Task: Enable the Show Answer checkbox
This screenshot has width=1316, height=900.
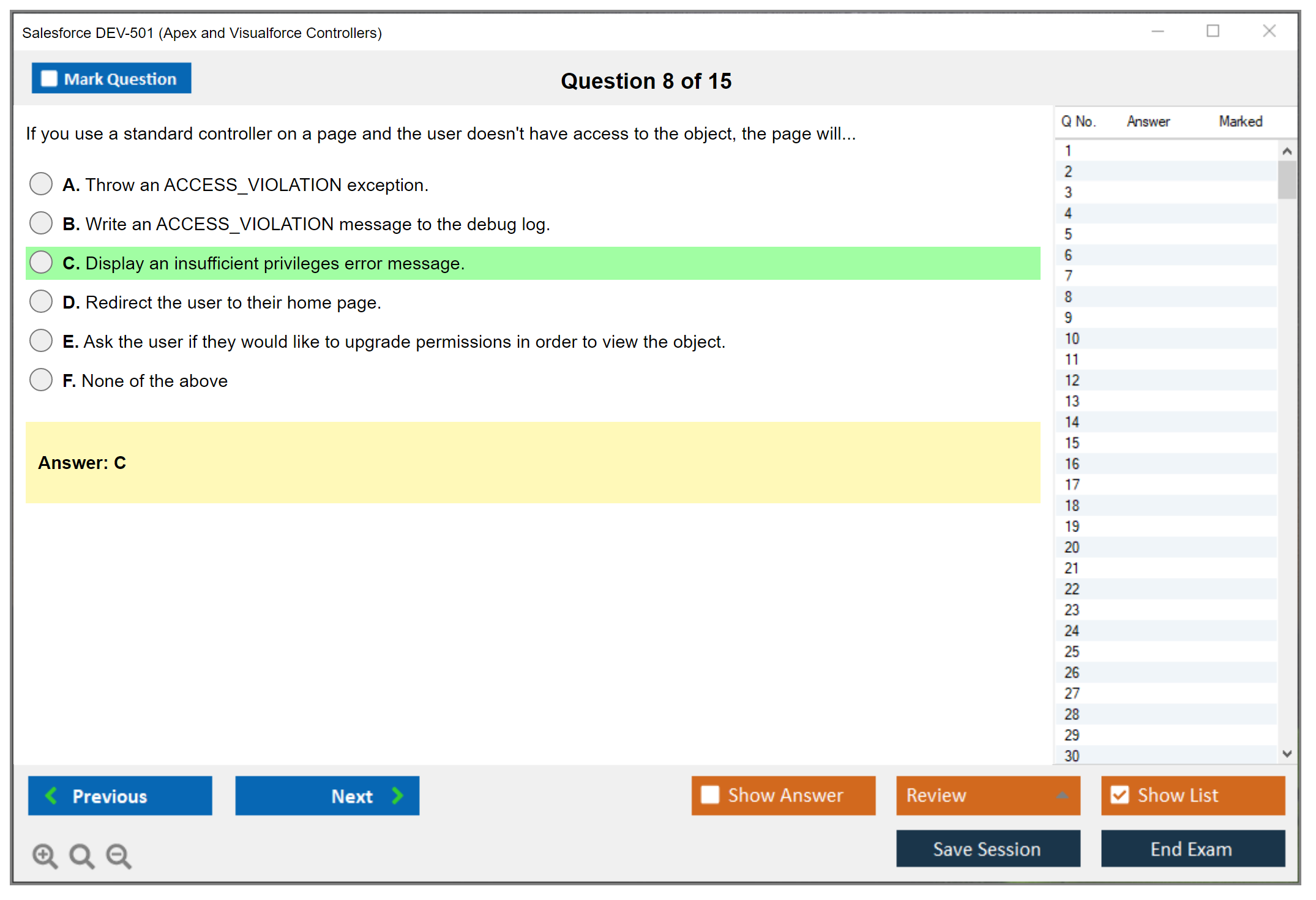Action: (710, 795)
